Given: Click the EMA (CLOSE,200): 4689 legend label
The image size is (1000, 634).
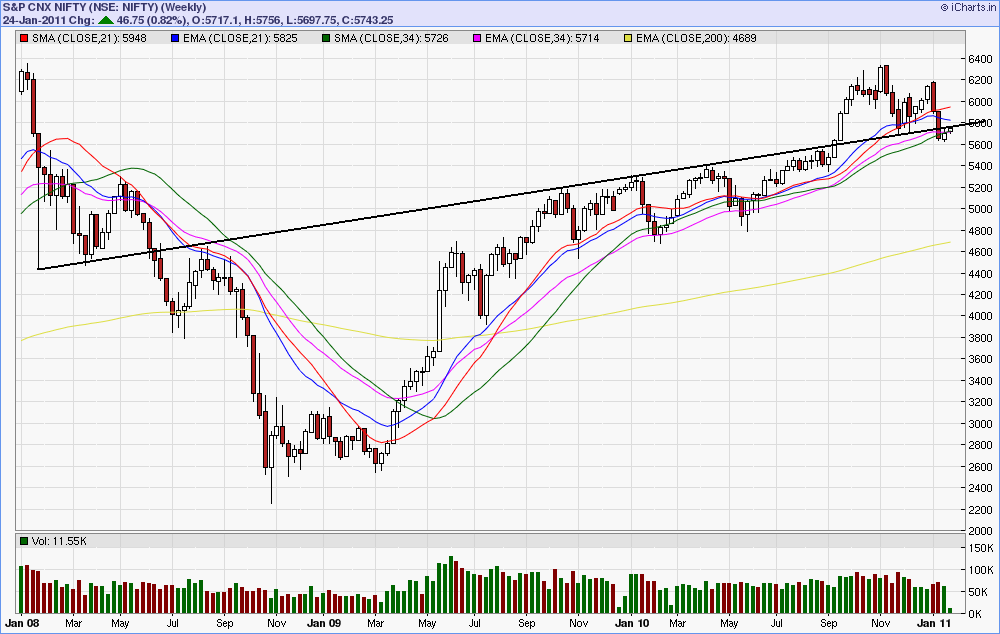Looking at the screenshot, I should coord(696,38).
